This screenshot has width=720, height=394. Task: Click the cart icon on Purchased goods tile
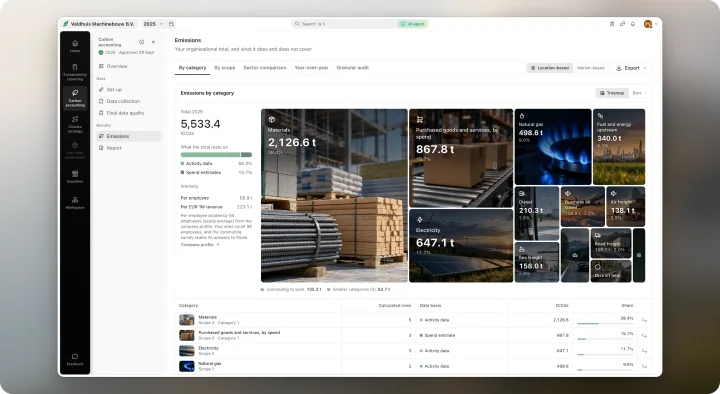click(419, 119)
